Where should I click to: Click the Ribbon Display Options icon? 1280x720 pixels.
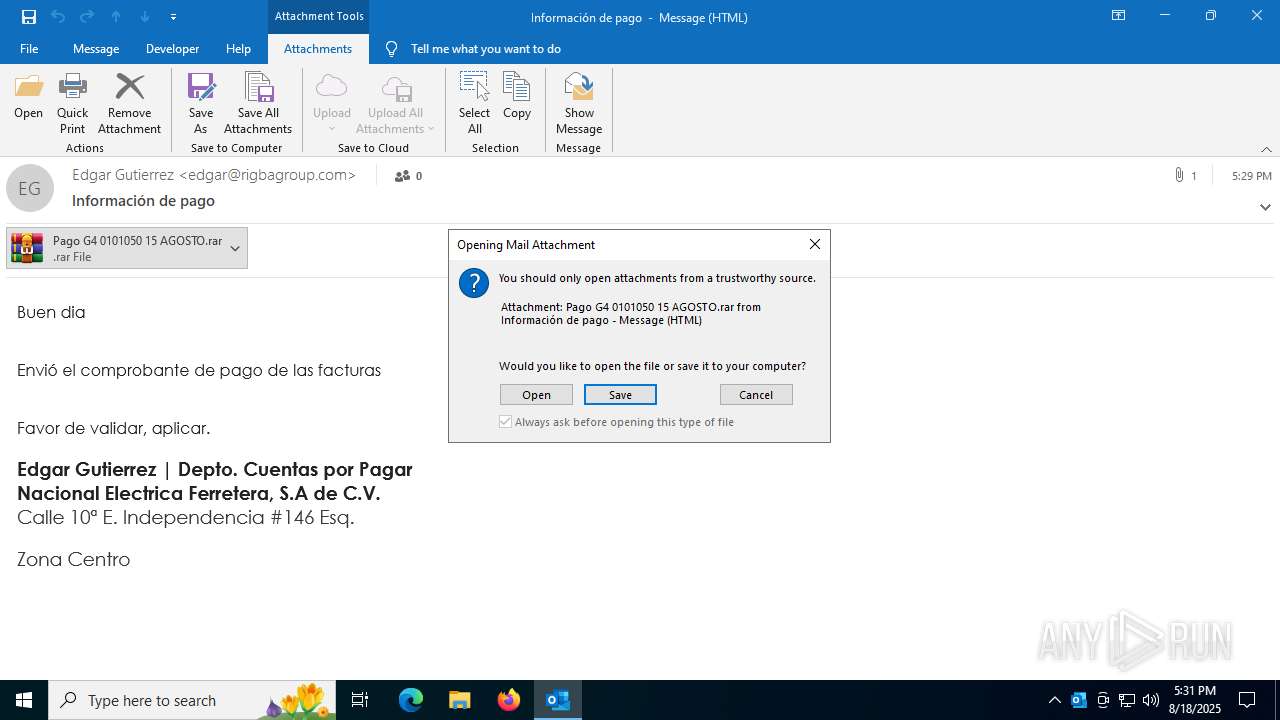[x=1119, y=16]
